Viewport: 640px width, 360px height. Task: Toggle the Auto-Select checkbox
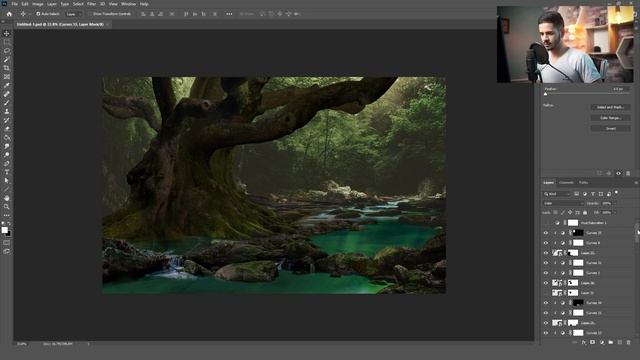coord(38,14)
